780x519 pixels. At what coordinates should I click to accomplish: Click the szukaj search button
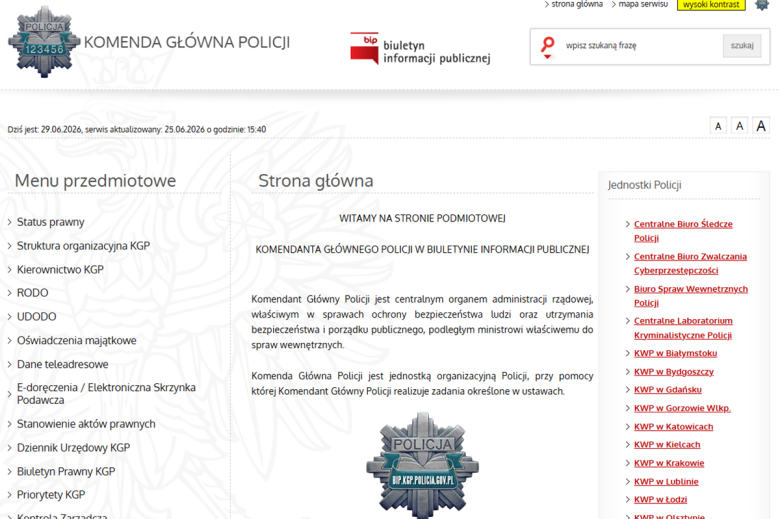tap(742, 46)
